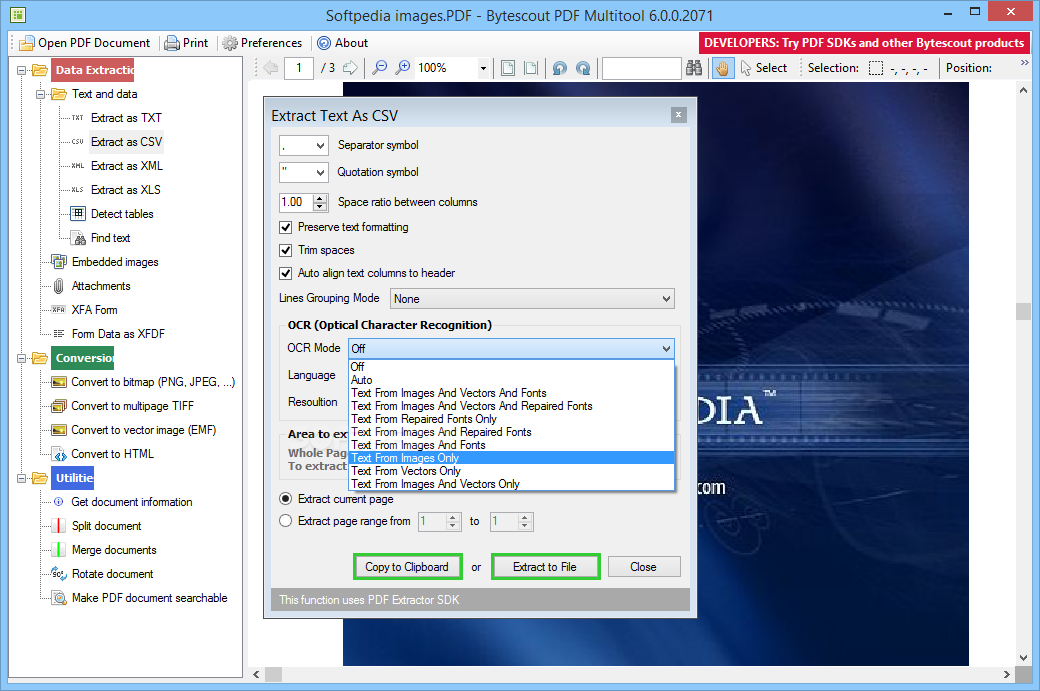Viewport: 1040px width, 691px height.
Task: Click the vertical scrollbar down arrow
Action: [1023, 657]
